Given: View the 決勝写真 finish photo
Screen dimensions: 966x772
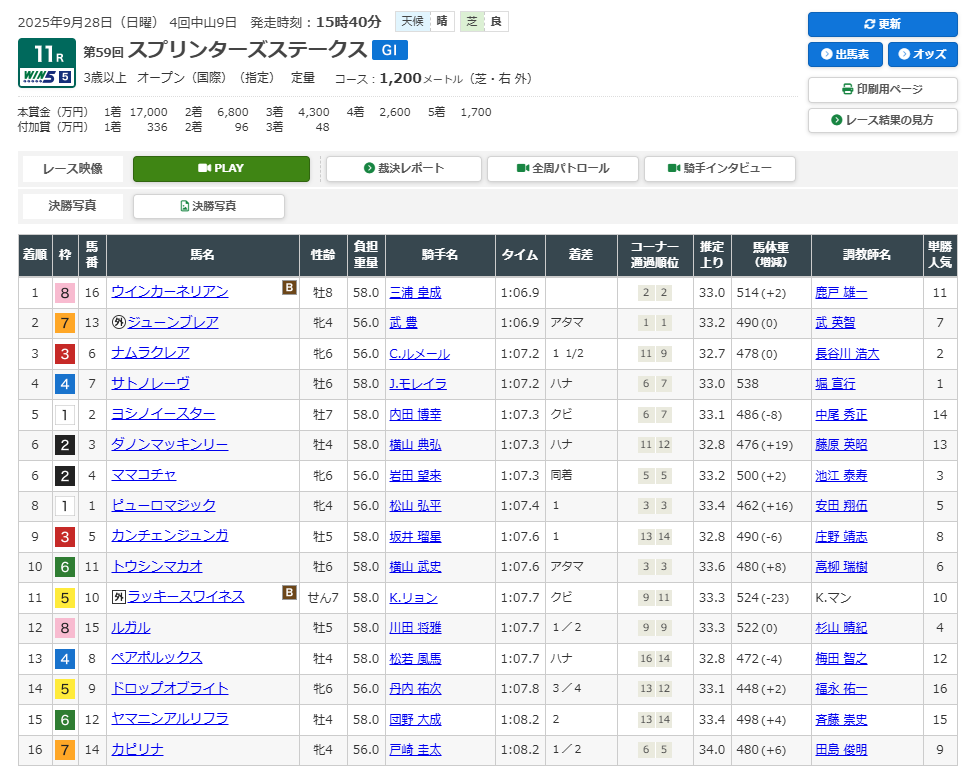Looking at the screenshot, I should coord(208,206).
